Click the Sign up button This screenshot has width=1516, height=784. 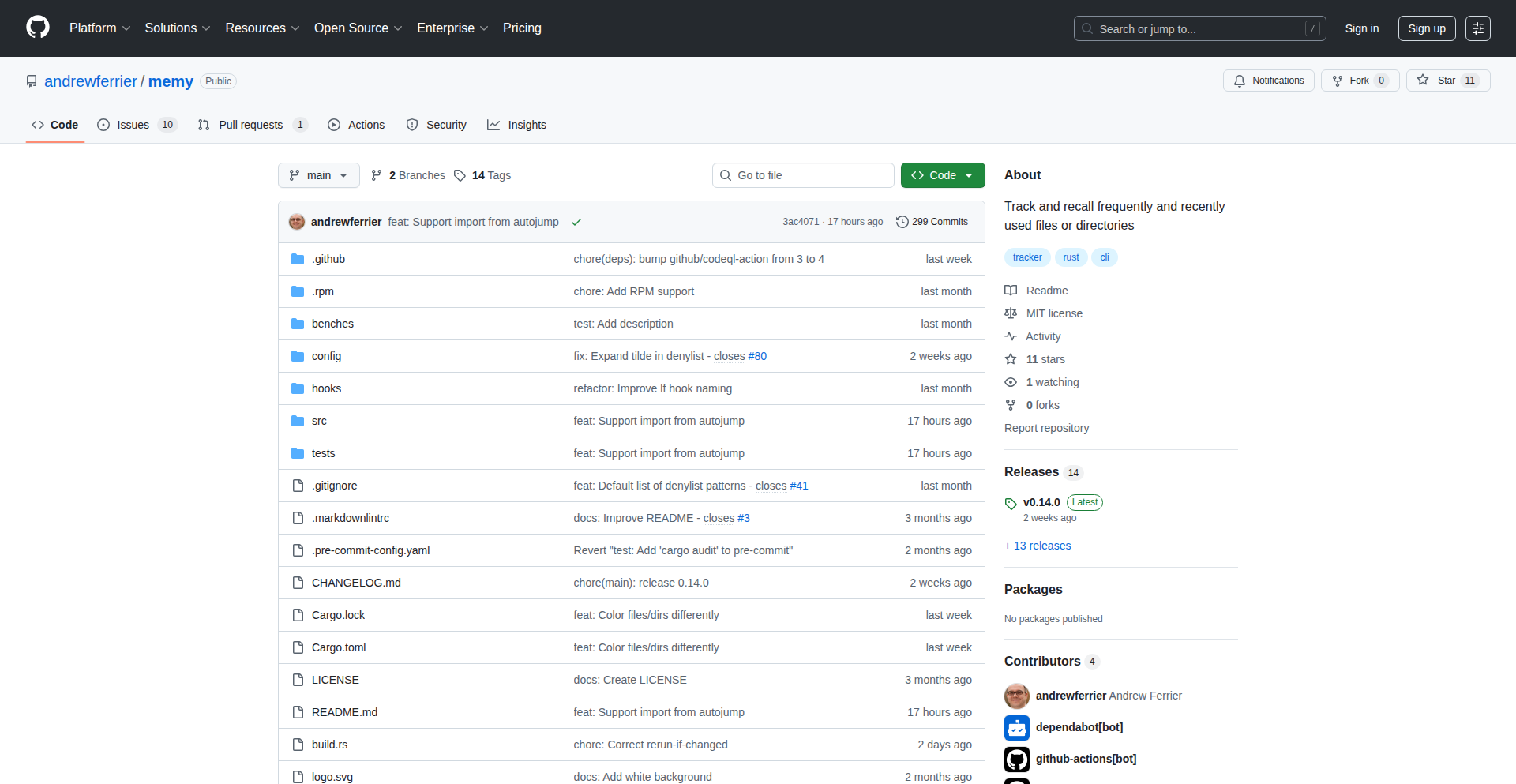(x=1426, y=28)
